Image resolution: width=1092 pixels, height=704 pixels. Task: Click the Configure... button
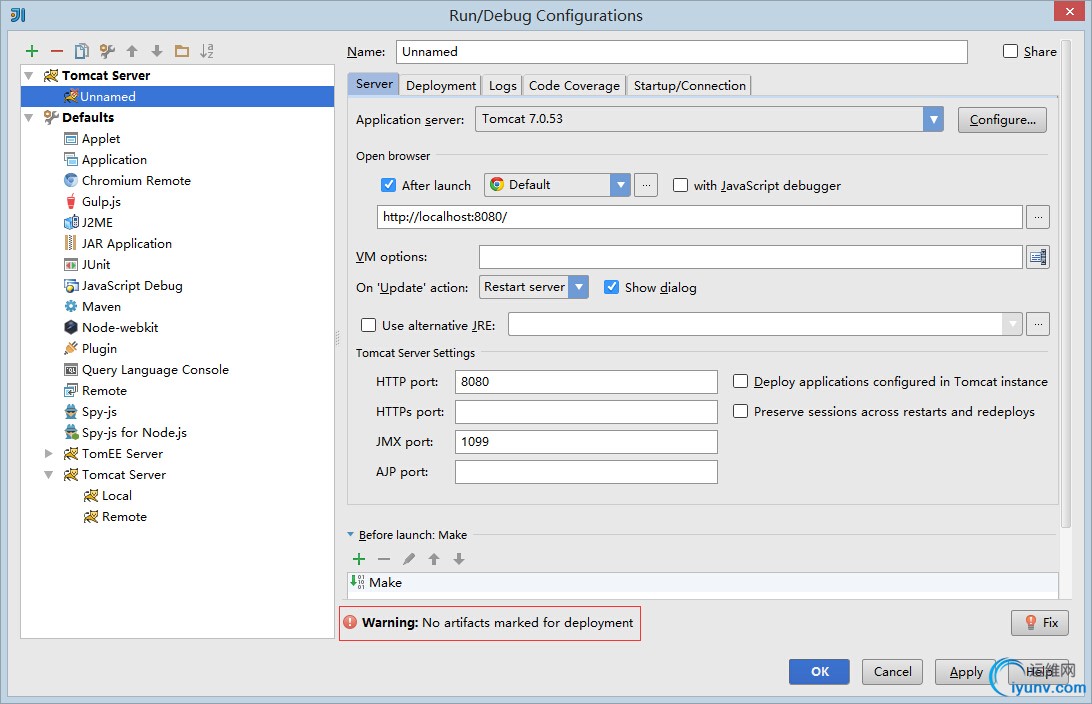(1002, 120)
